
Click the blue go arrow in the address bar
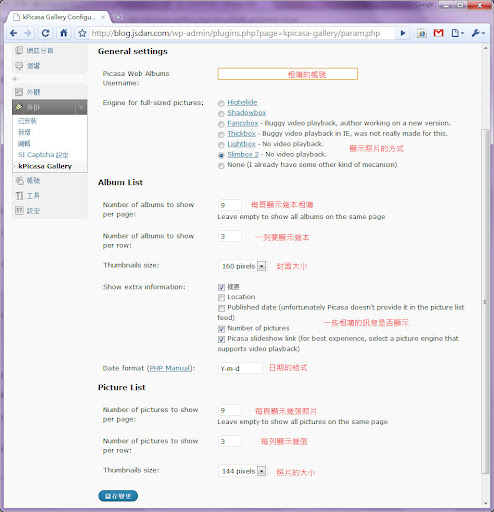click(403, 33)
